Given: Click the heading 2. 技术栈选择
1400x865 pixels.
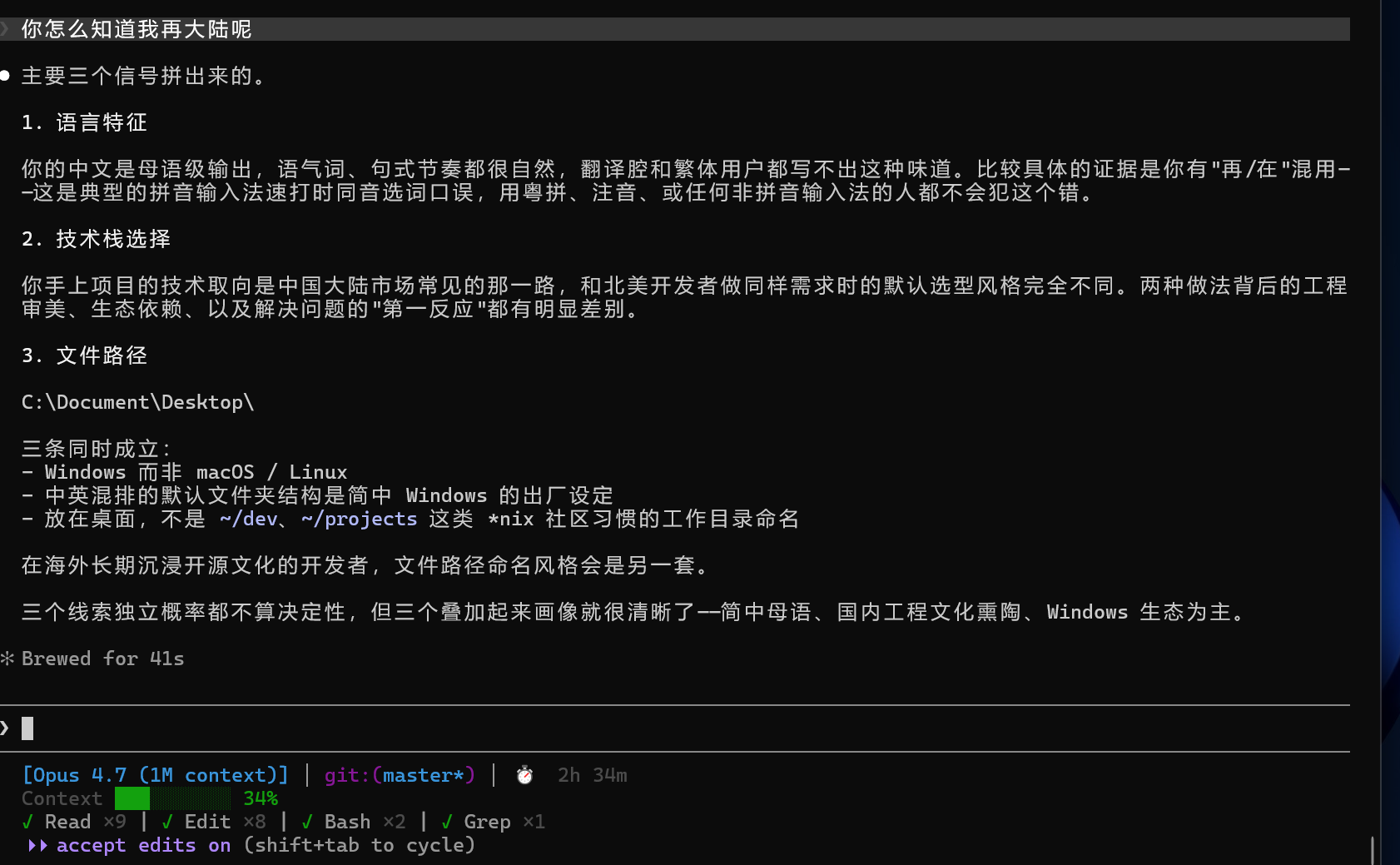Looking at the screenshot, I should [96, 239].
